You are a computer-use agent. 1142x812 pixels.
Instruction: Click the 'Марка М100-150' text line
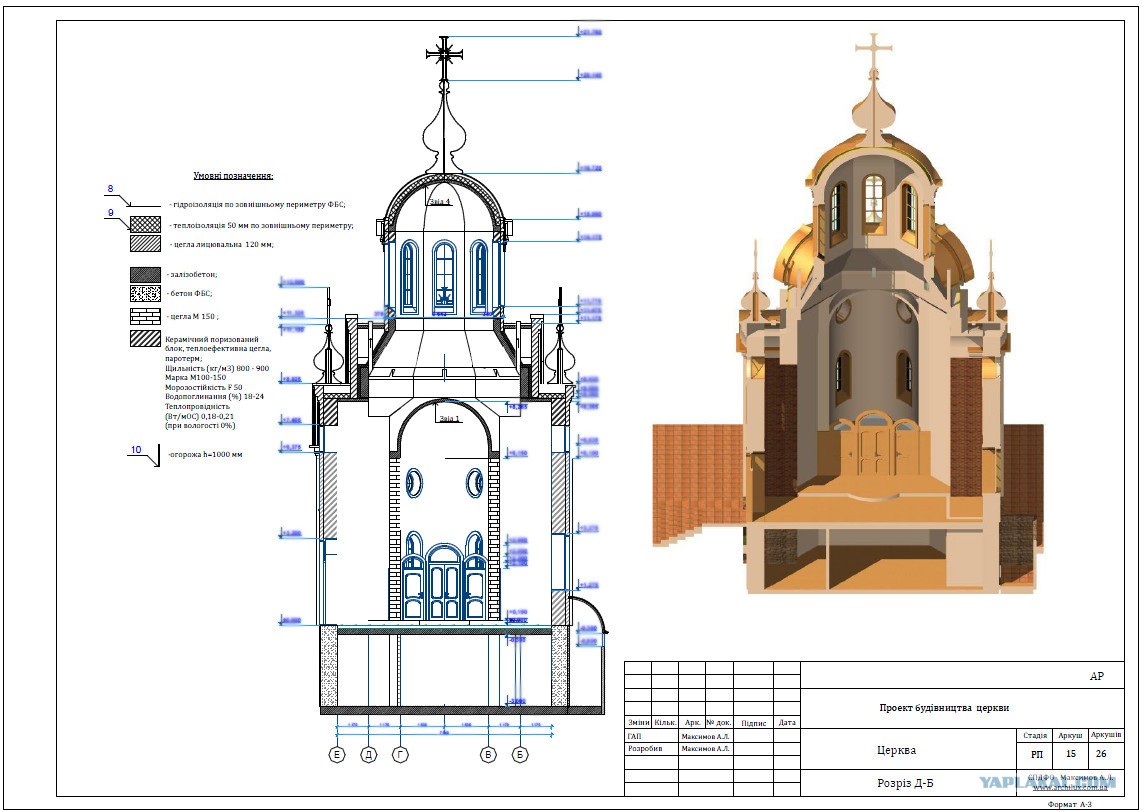[196, 377]
